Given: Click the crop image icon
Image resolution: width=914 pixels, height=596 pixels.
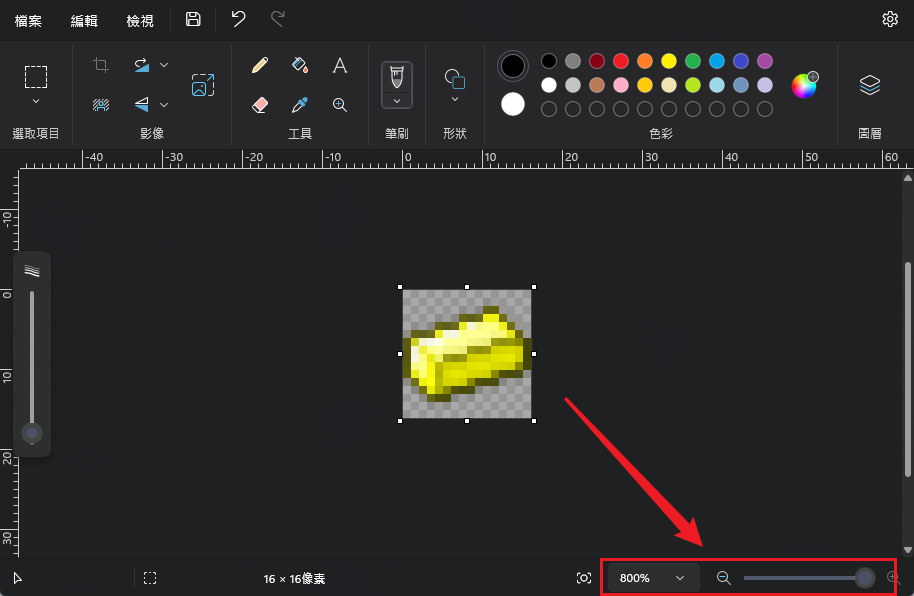Looking at the screenshot, I should coord(101,65).
